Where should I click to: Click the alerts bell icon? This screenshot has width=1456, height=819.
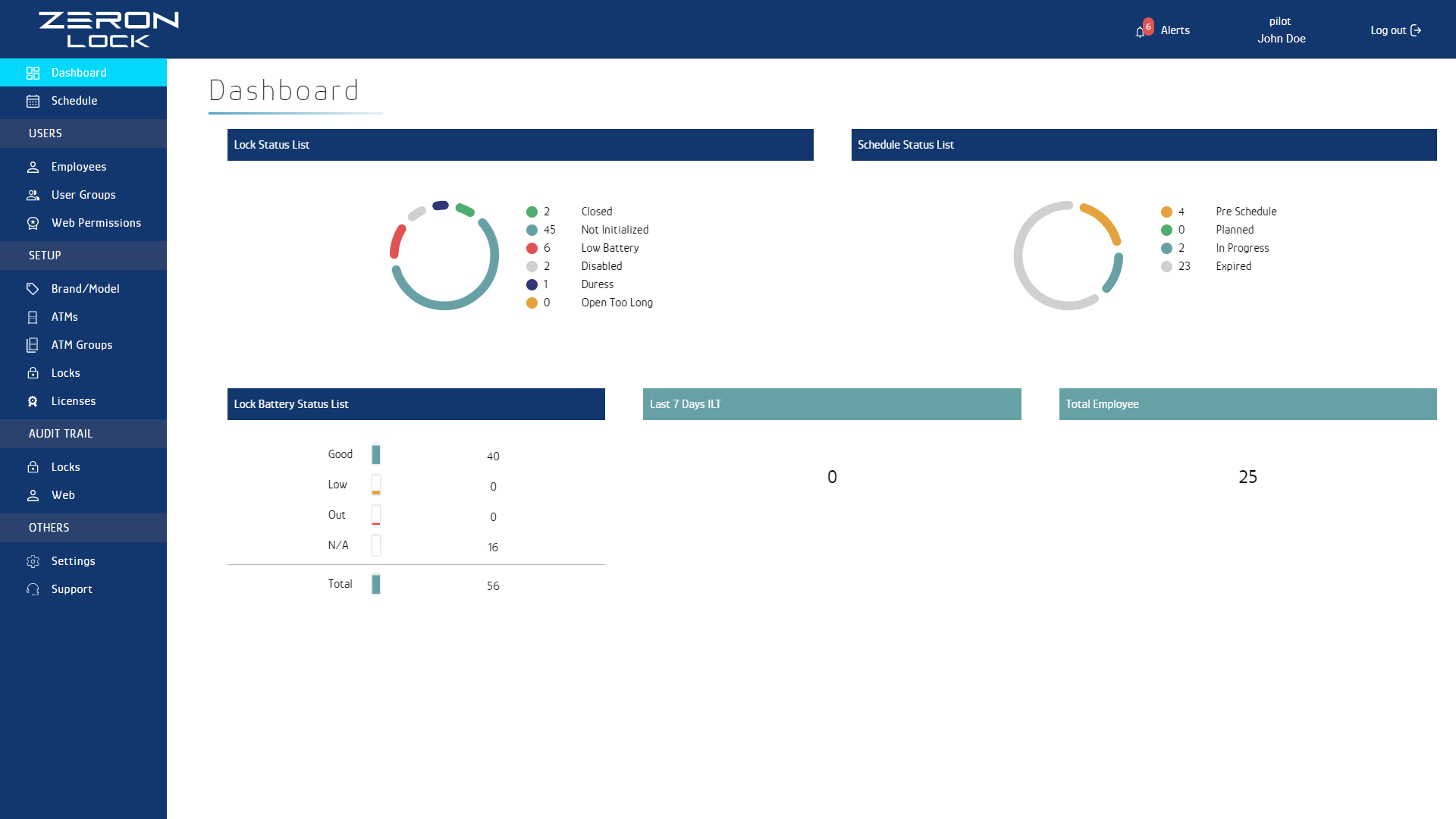tap(1140, 32)
